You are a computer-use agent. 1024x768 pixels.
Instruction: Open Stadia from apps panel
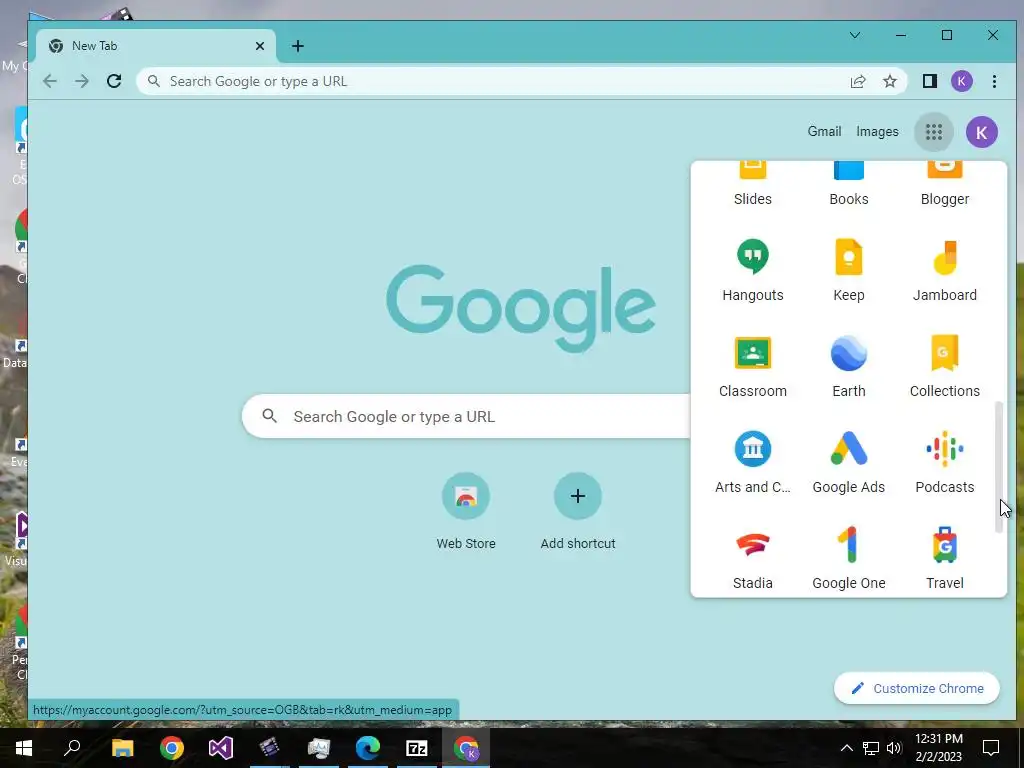click(752, 558)
